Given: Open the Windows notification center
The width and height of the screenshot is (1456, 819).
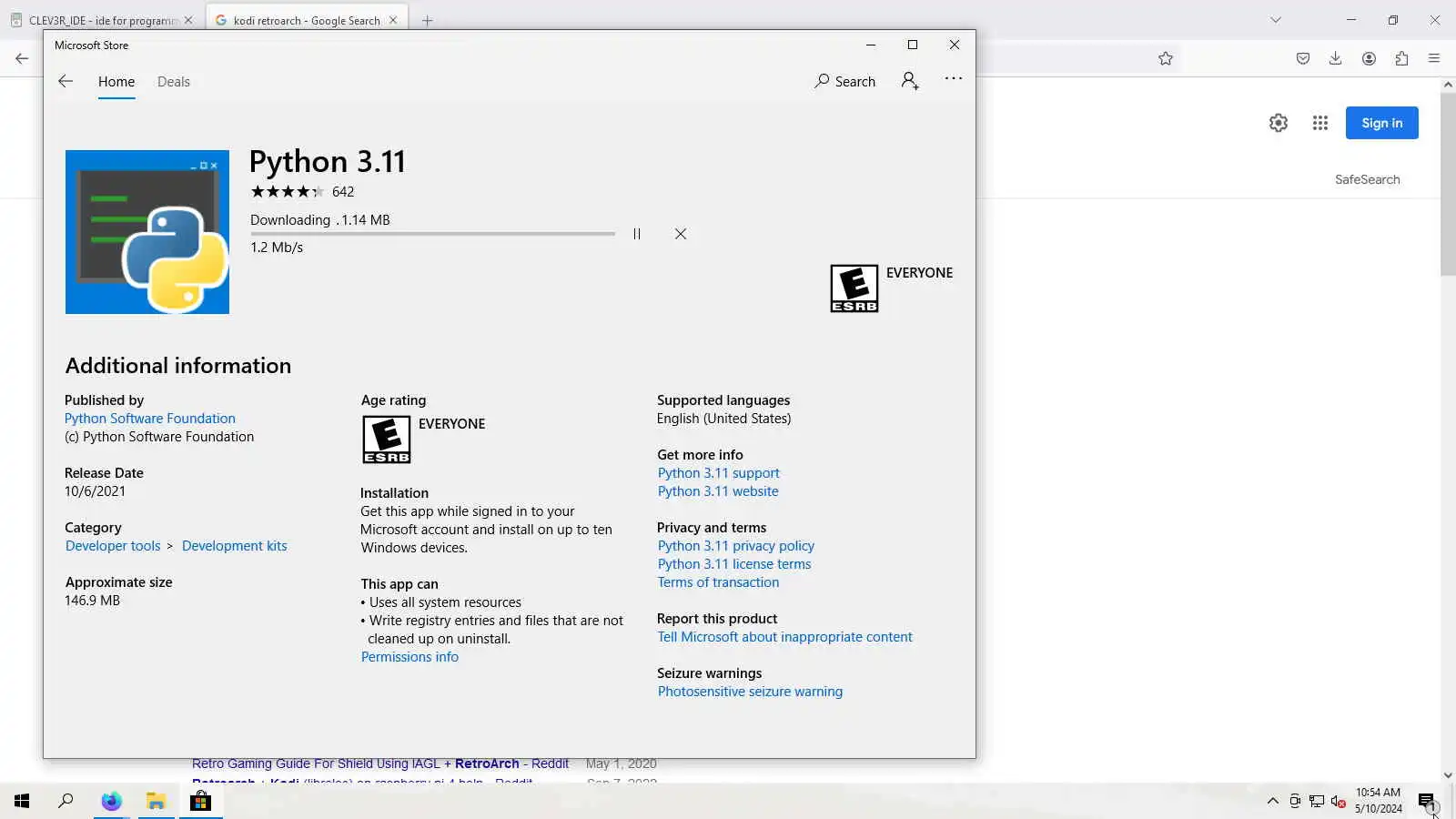Looking at the screenshot, I should tap(1427, 801).
